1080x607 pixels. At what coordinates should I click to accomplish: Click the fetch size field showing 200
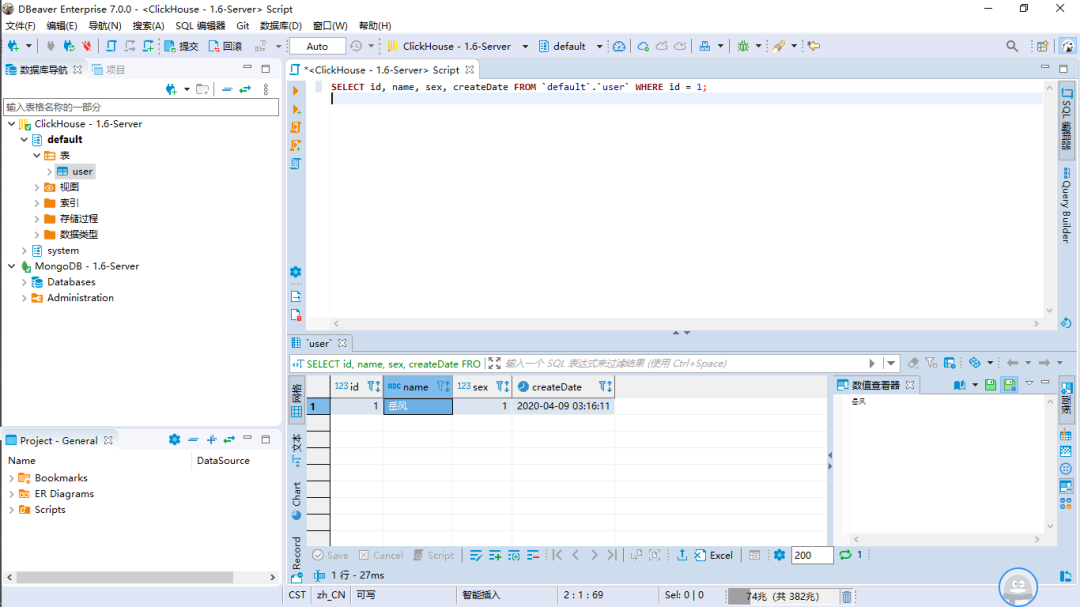click(x=811, y=555)
